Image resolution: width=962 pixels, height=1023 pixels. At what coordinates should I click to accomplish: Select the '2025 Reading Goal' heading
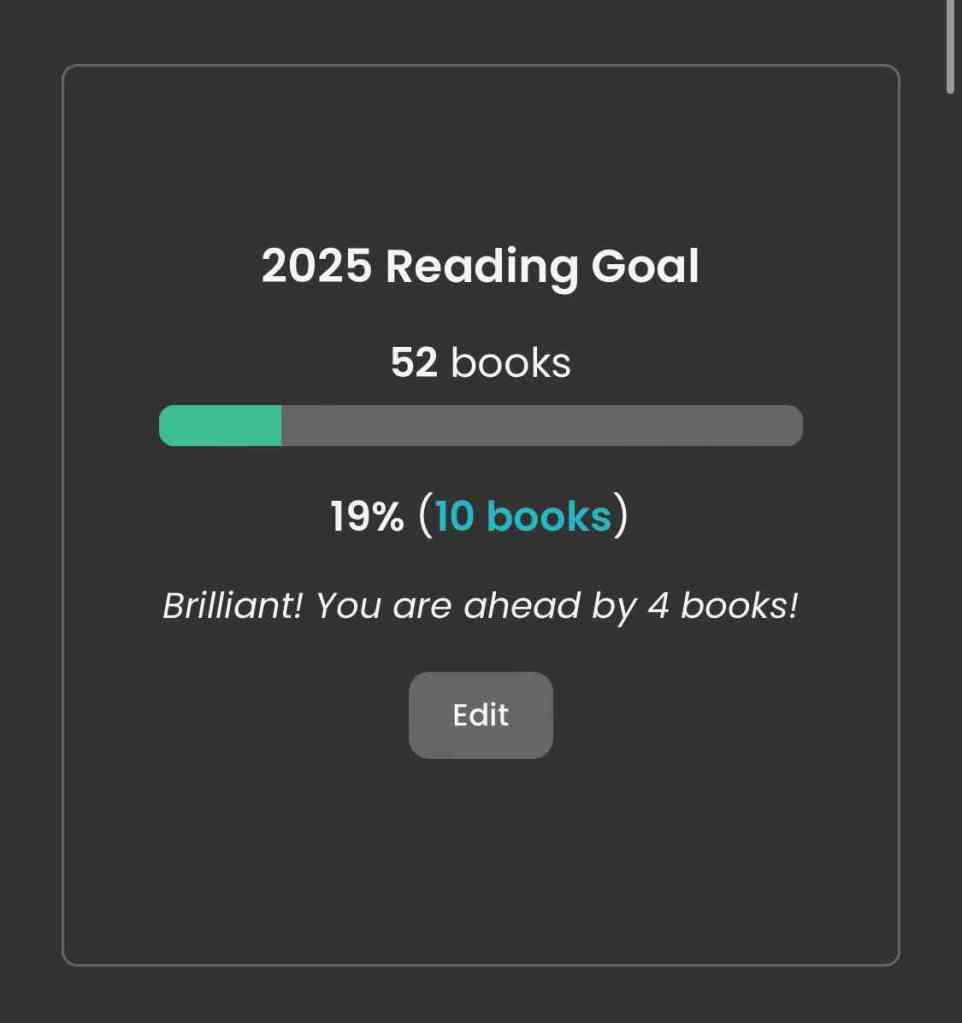(480, 267)
